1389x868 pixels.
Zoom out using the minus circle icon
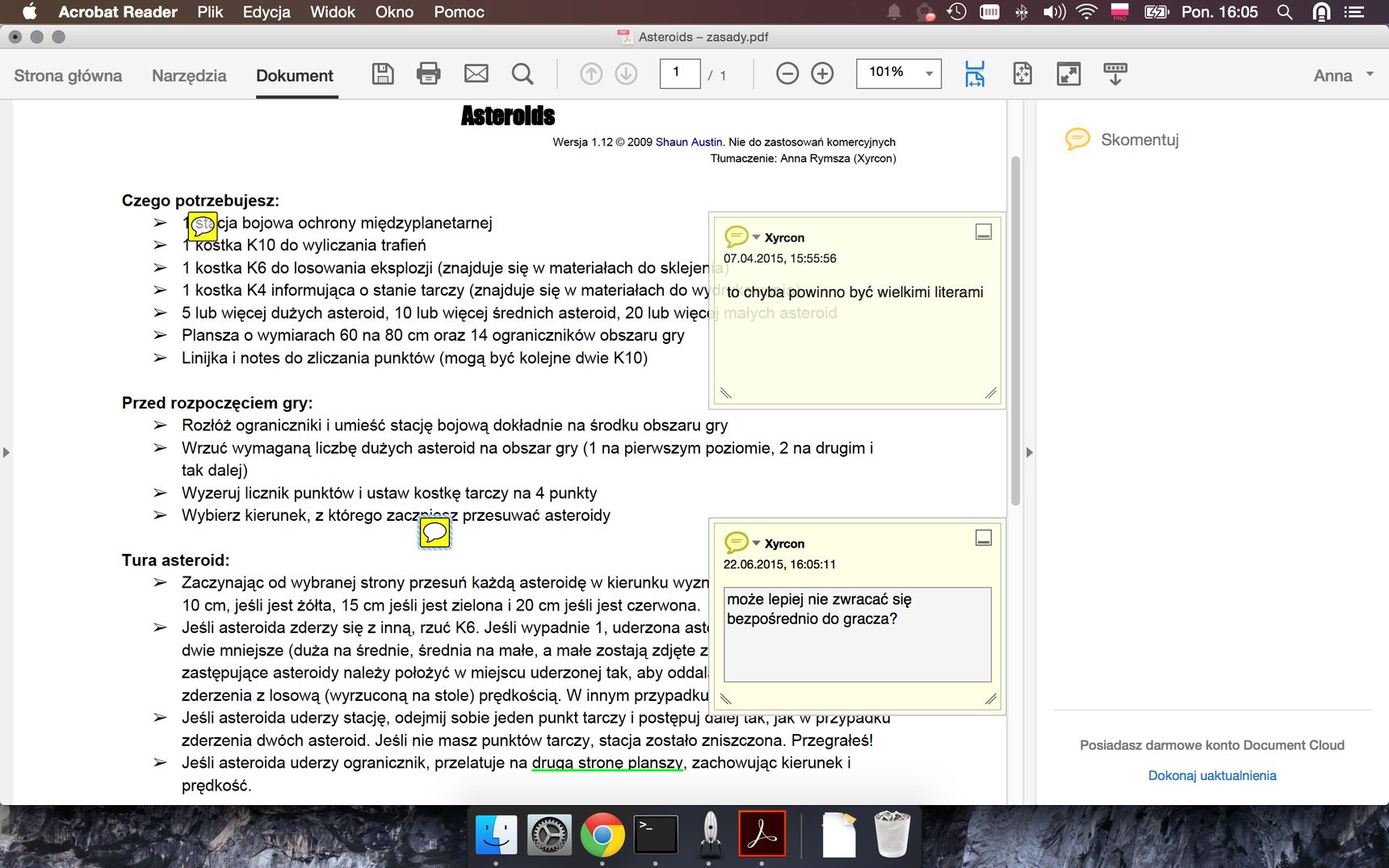(x=787, y=74)
